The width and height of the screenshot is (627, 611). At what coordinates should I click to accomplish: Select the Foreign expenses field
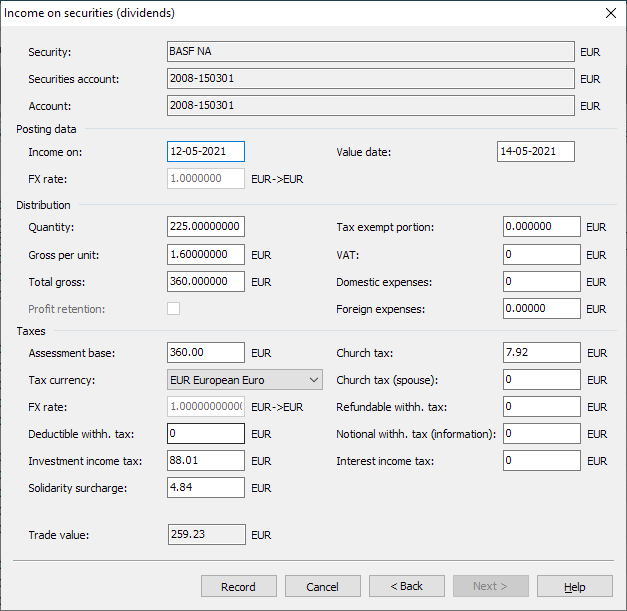pyautogui.click(x=541, y=309)
